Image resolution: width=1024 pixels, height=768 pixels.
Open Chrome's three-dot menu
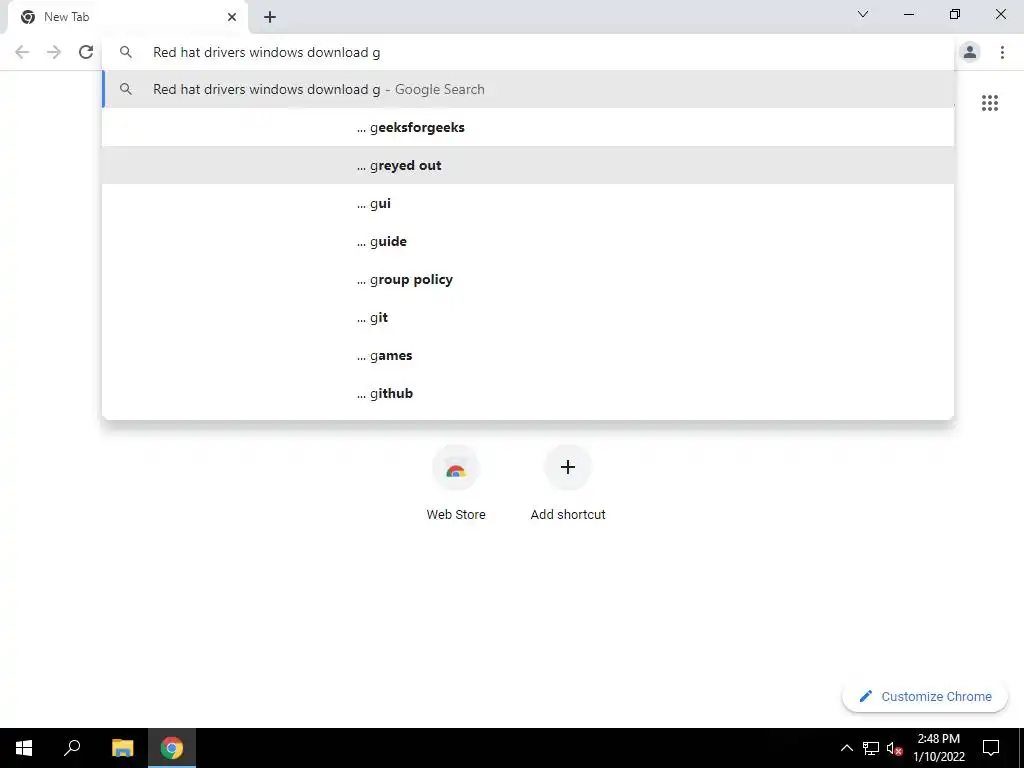pos(1002,52)
